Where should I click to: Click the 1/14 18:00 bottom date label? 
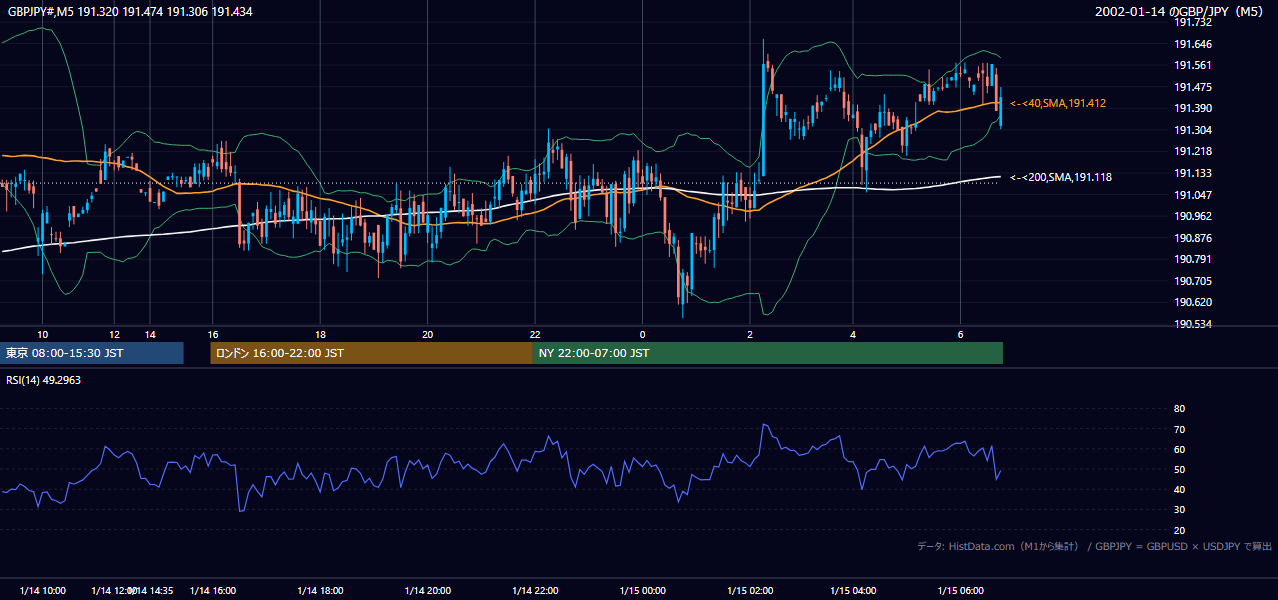click(x=320, y=591)
